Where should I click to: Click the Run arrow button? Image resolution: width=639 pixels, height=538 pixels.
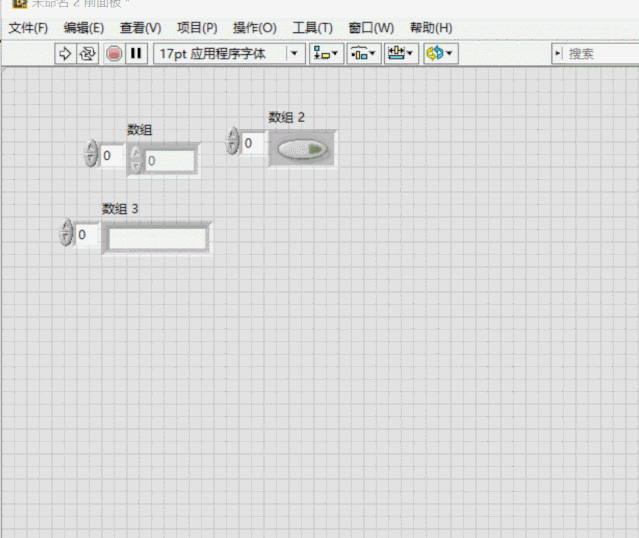(x=65, y=53)
